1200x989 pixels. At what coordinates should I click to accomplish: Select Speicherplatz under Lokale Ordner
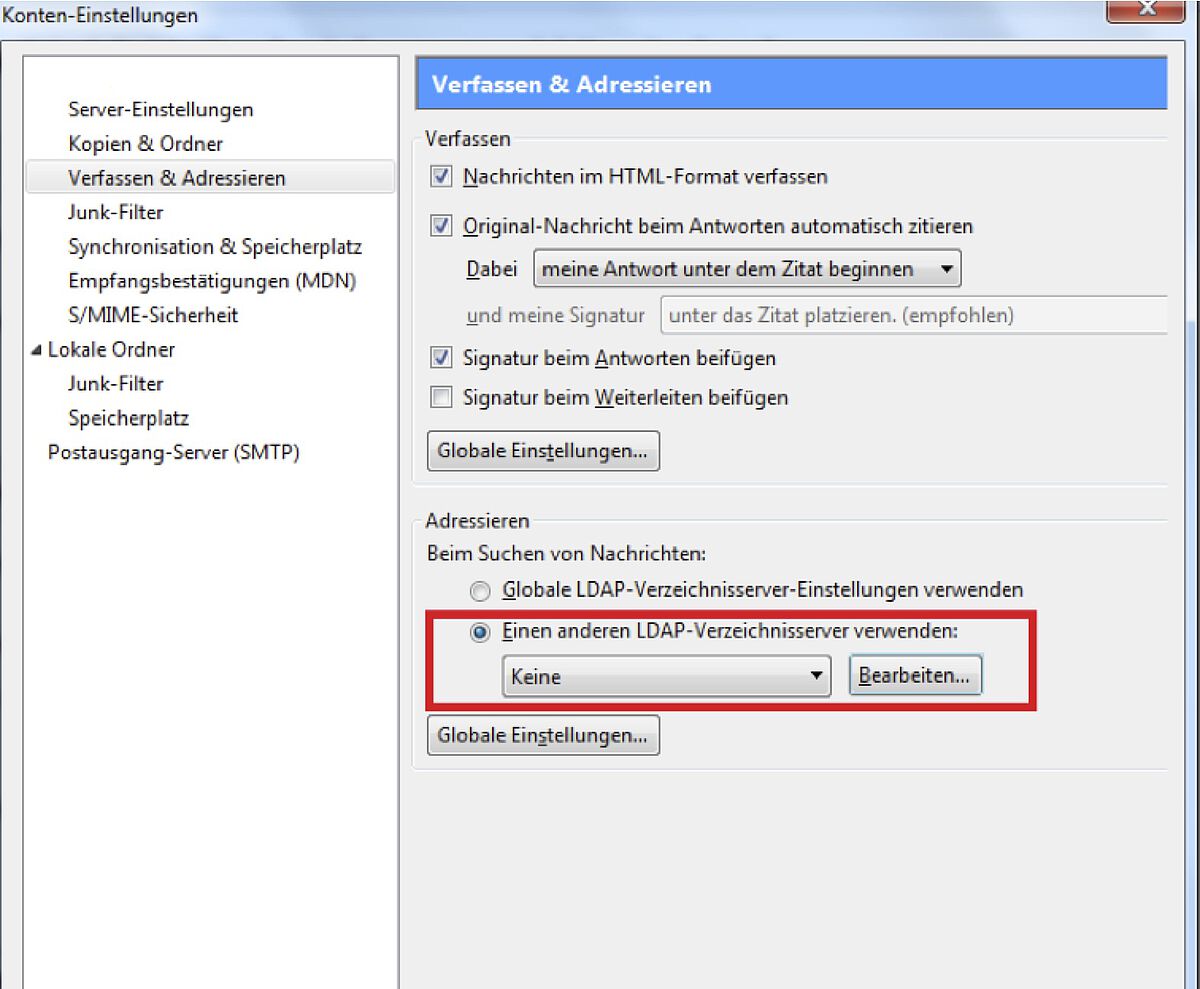tap(128, 418)
